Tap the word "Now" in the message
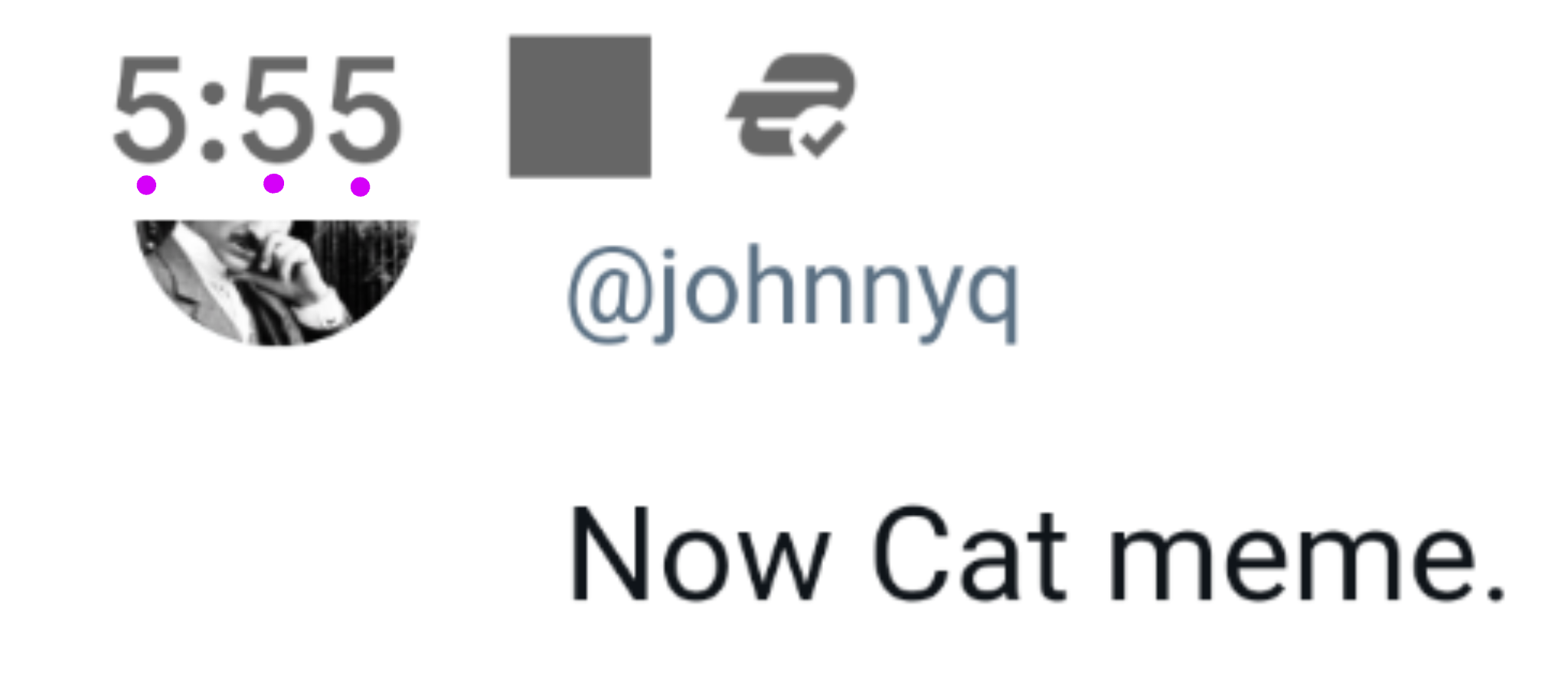This screenshot has height=681, width=1568. [x=699, y=556]
